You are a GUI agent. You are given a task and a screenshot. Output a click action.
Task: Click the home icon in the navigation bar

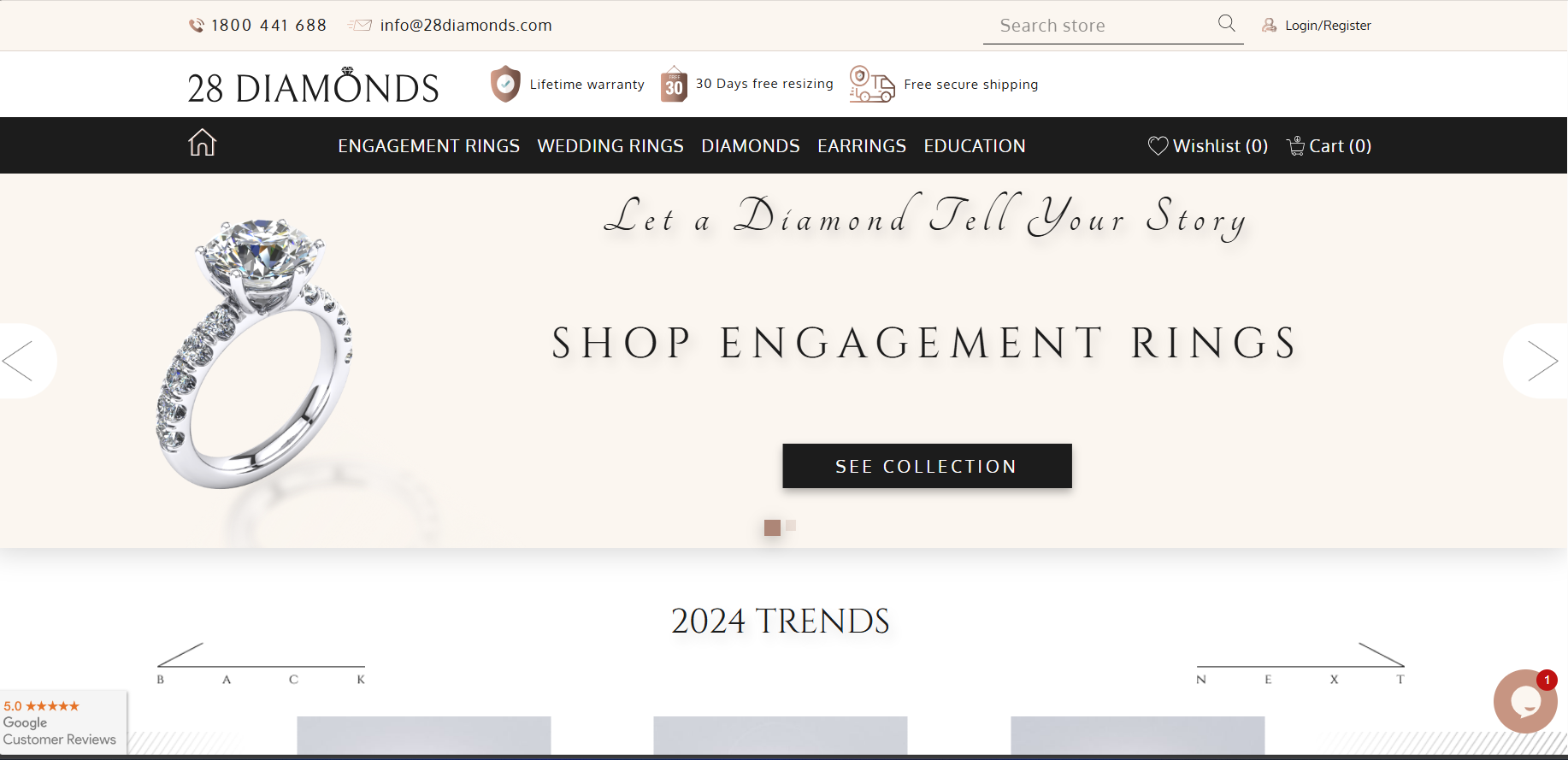(x=203, y=143)
